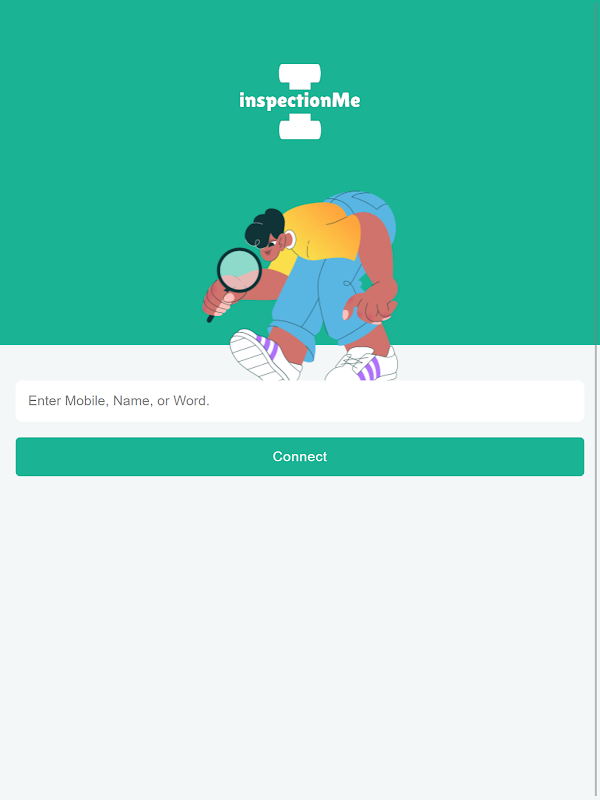This screenshot has width=600, height=800.
Task: Click the character's face behind the magnifier
Action: [x=270, y=248]
